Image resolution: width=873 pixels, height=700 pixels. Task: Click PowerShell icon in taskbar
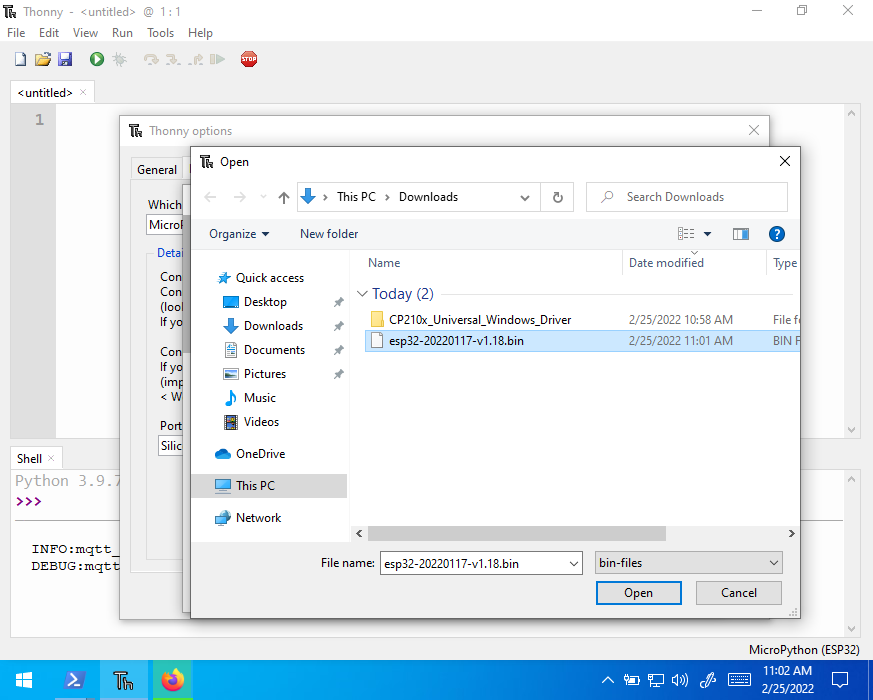pos(75,680)
